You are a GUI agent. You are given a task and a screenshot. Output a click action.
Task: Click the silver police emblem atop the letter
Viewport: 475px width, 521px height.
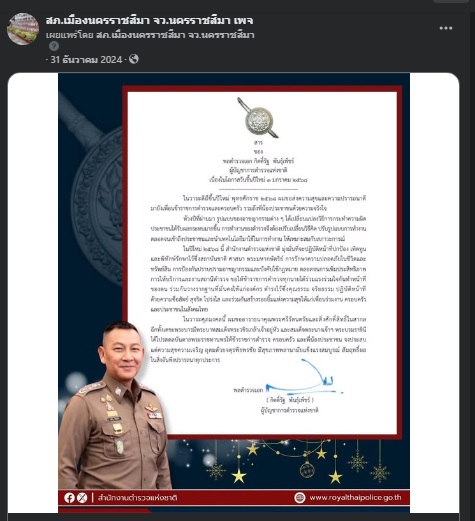pyautogui.click(x=258, y=118)
